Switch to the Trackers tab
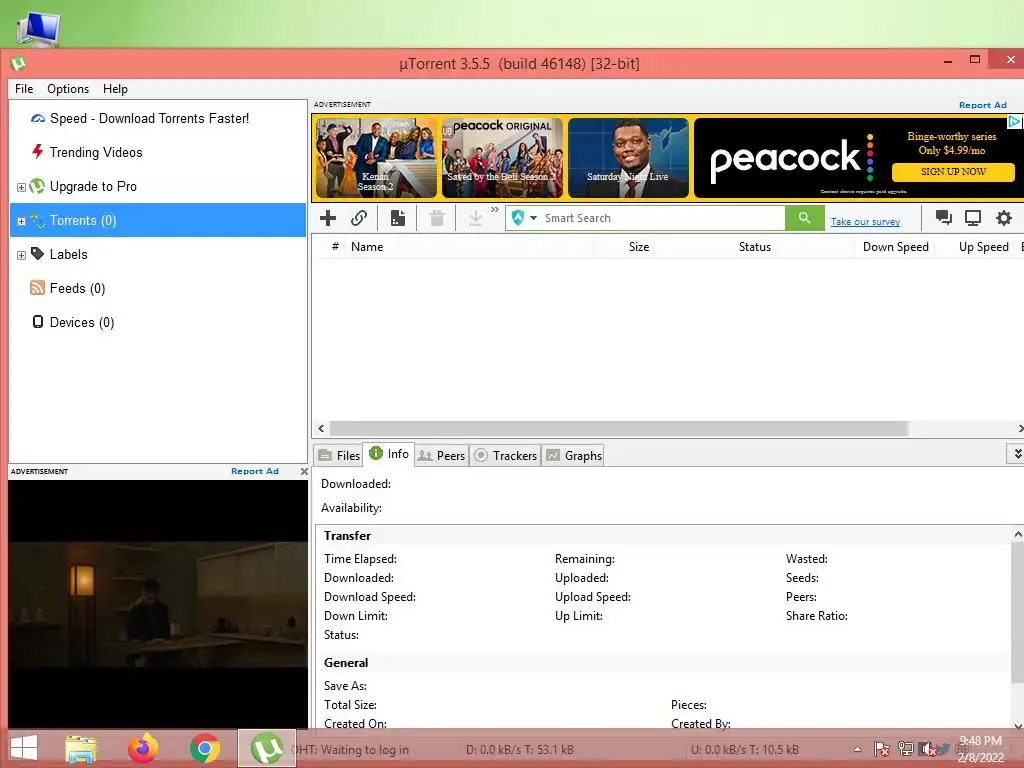 coord(505,455)
